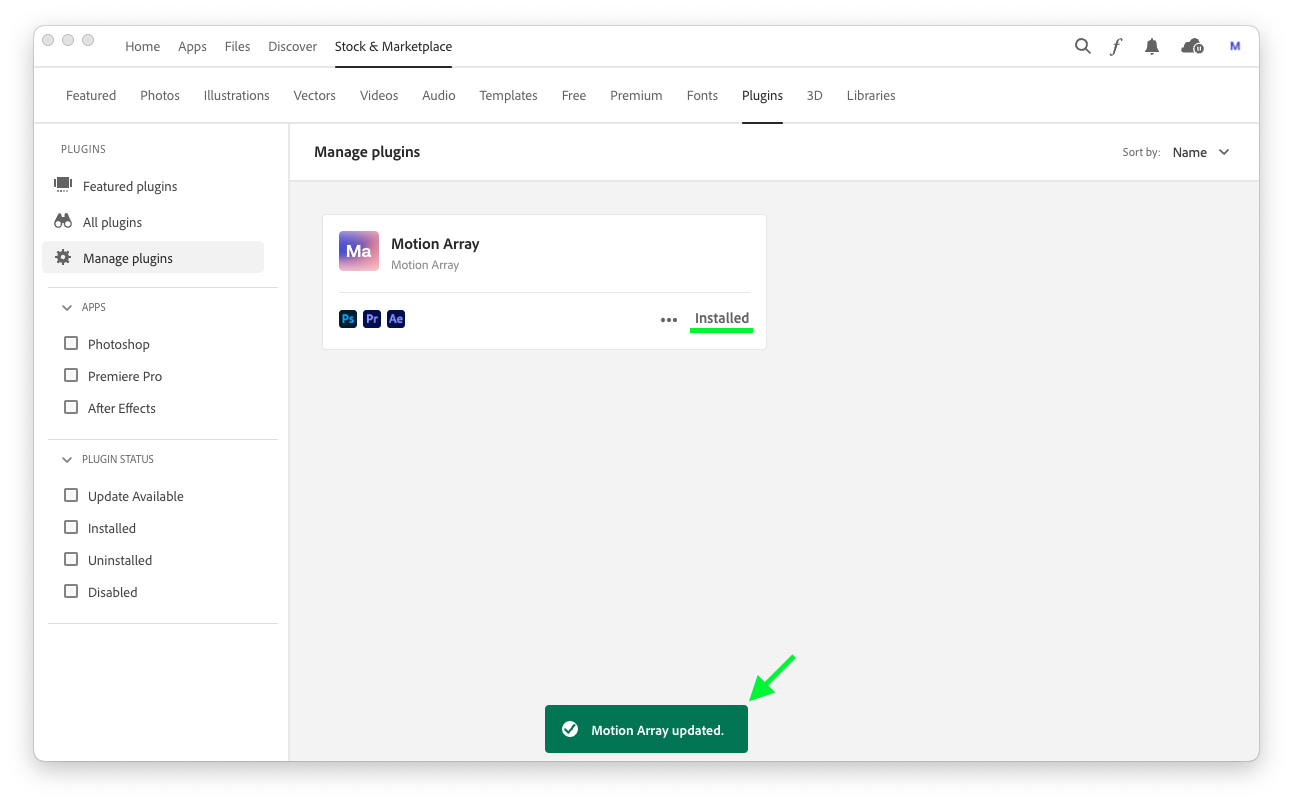Click the Motion Array plugin logo
The height and width of the screenshot is (803, 1293).
pyautogui.click(x=359, y=251)
